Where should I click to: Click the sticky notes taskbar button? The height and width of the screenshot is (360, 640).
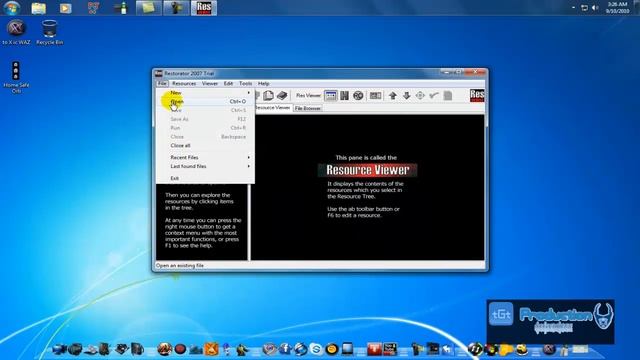(149, 8)
